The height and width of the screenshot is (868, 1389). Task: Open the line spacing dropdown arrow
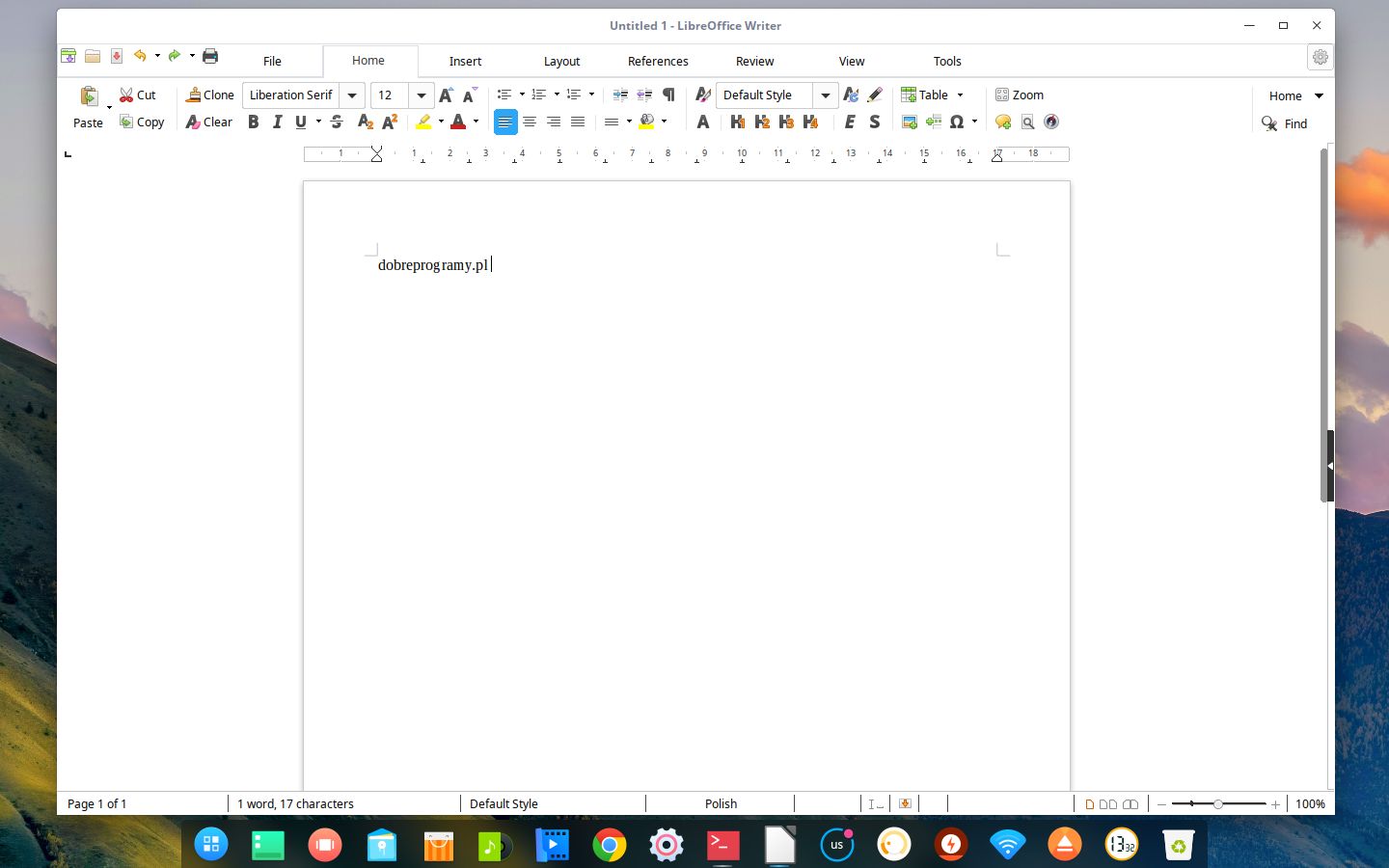coord(629,122)
